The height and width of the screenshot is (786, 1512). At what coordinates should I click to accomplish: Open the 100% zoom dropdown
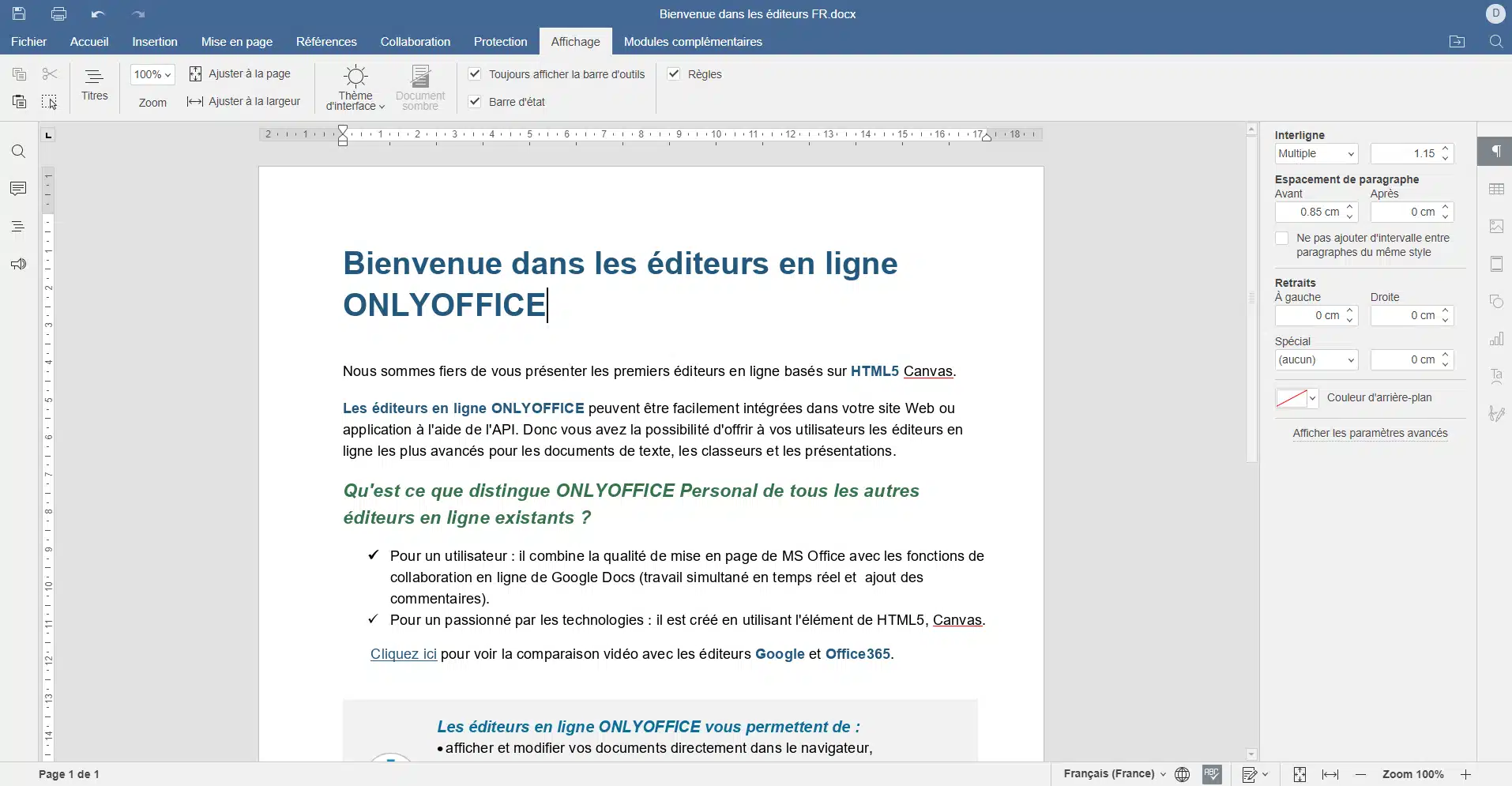pos(152,74)
